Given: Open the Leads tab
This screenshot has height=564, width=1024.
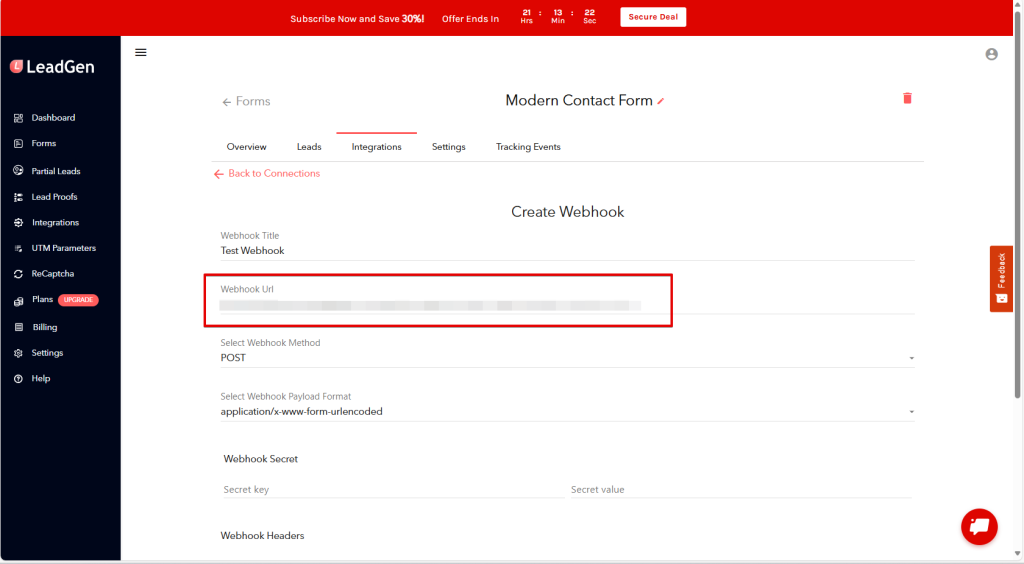Looking at the screenshot, I should click(309, 147).
